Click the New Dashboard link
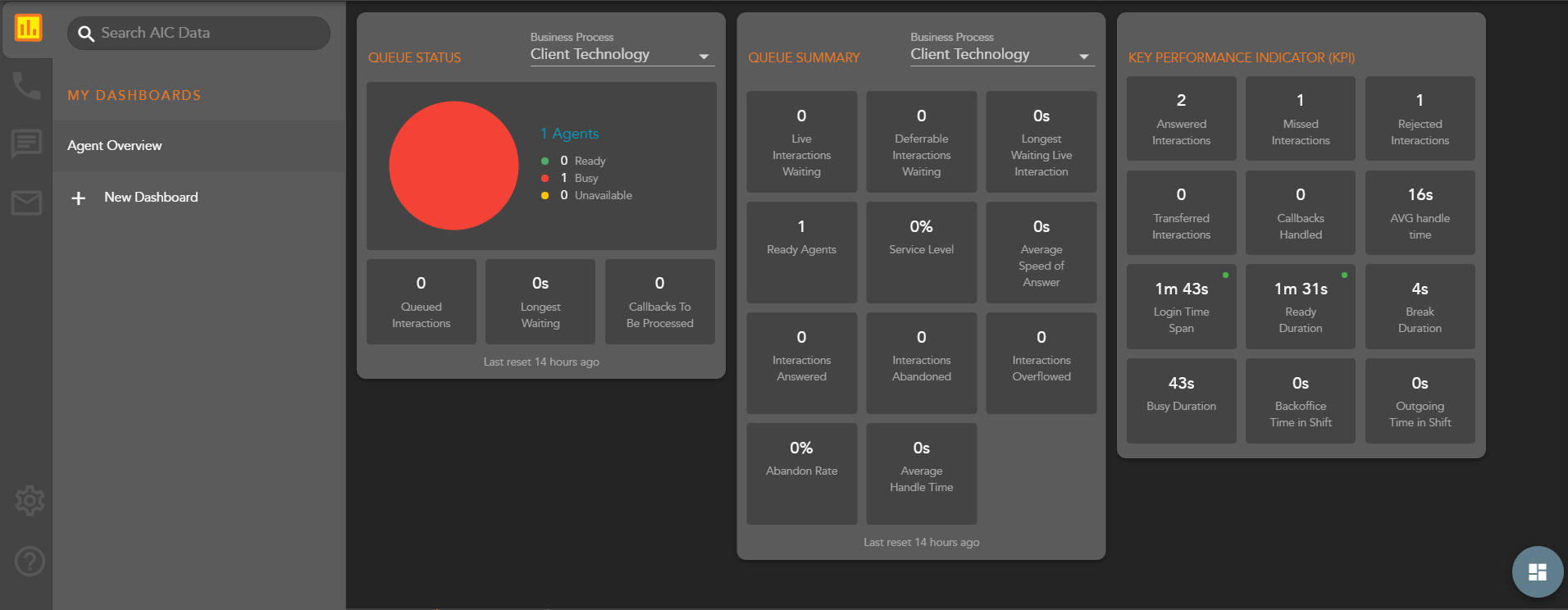Screen dimensions: 1568x610 click(151, 198)
